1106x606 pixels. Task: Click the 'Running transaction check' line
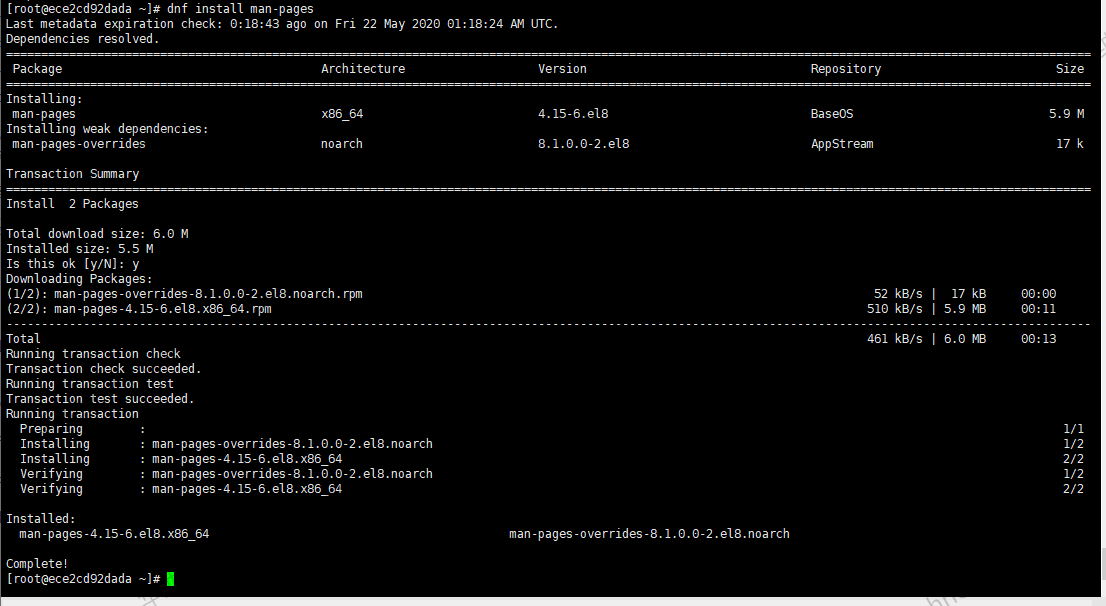pyautogui.click(x=93, y=354)
